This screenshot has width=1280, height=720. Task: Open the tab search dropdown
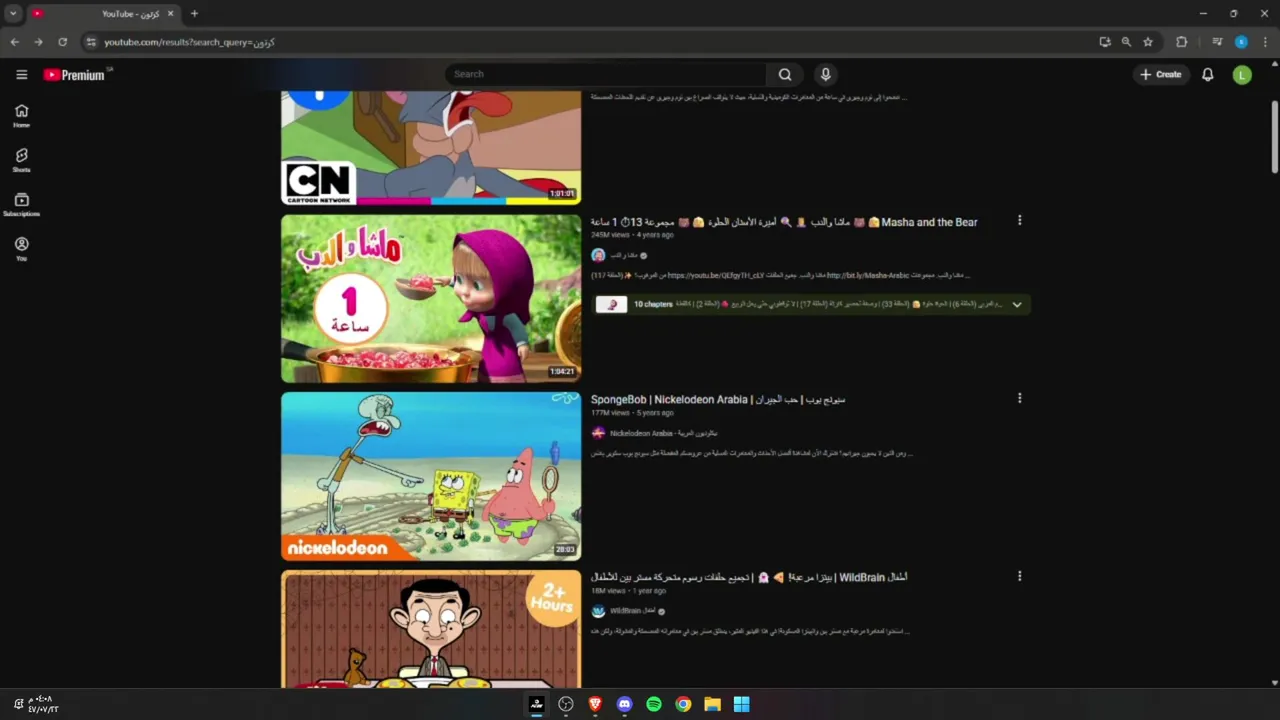[13, 14]
